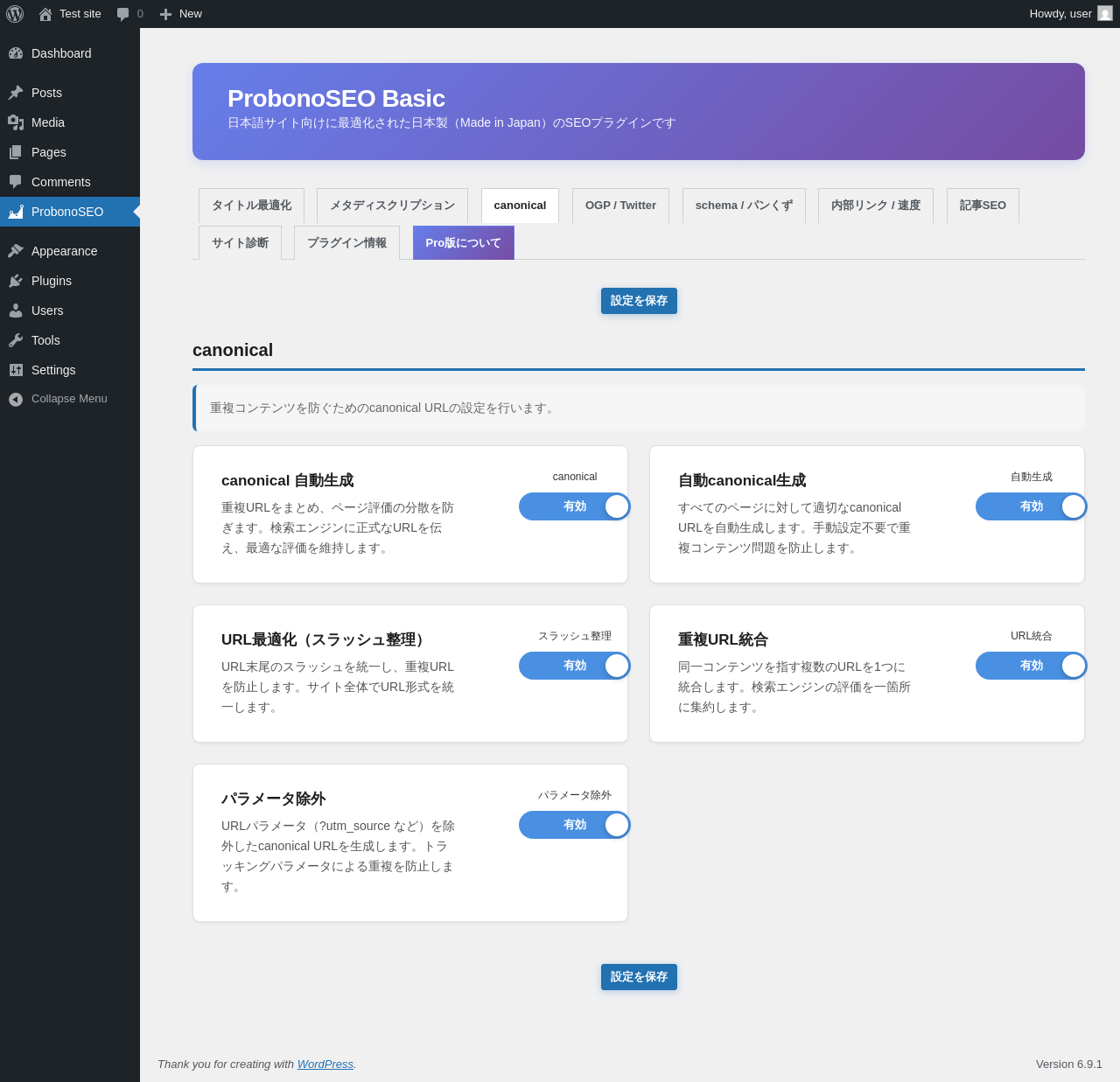Toggle the canonical 自動生成 switch

point(575,506)
